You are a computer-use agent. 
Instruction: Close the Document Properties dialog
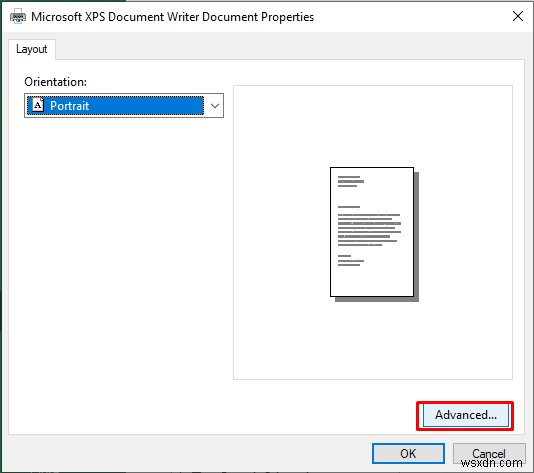[x=518, y=16]
